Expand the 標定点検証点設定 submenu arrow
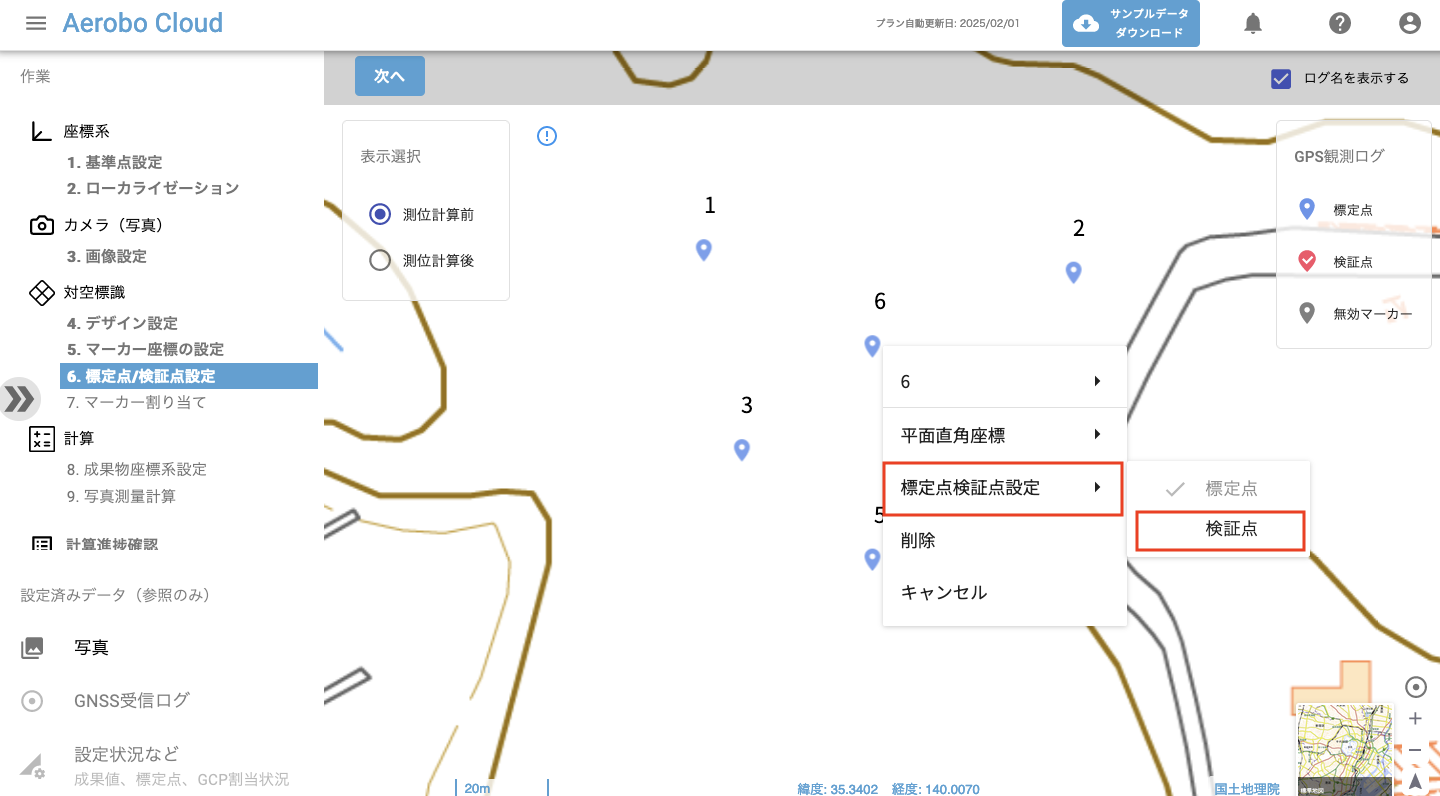The height and width of the screenshot is (796, 1440). click(1098, 487)
